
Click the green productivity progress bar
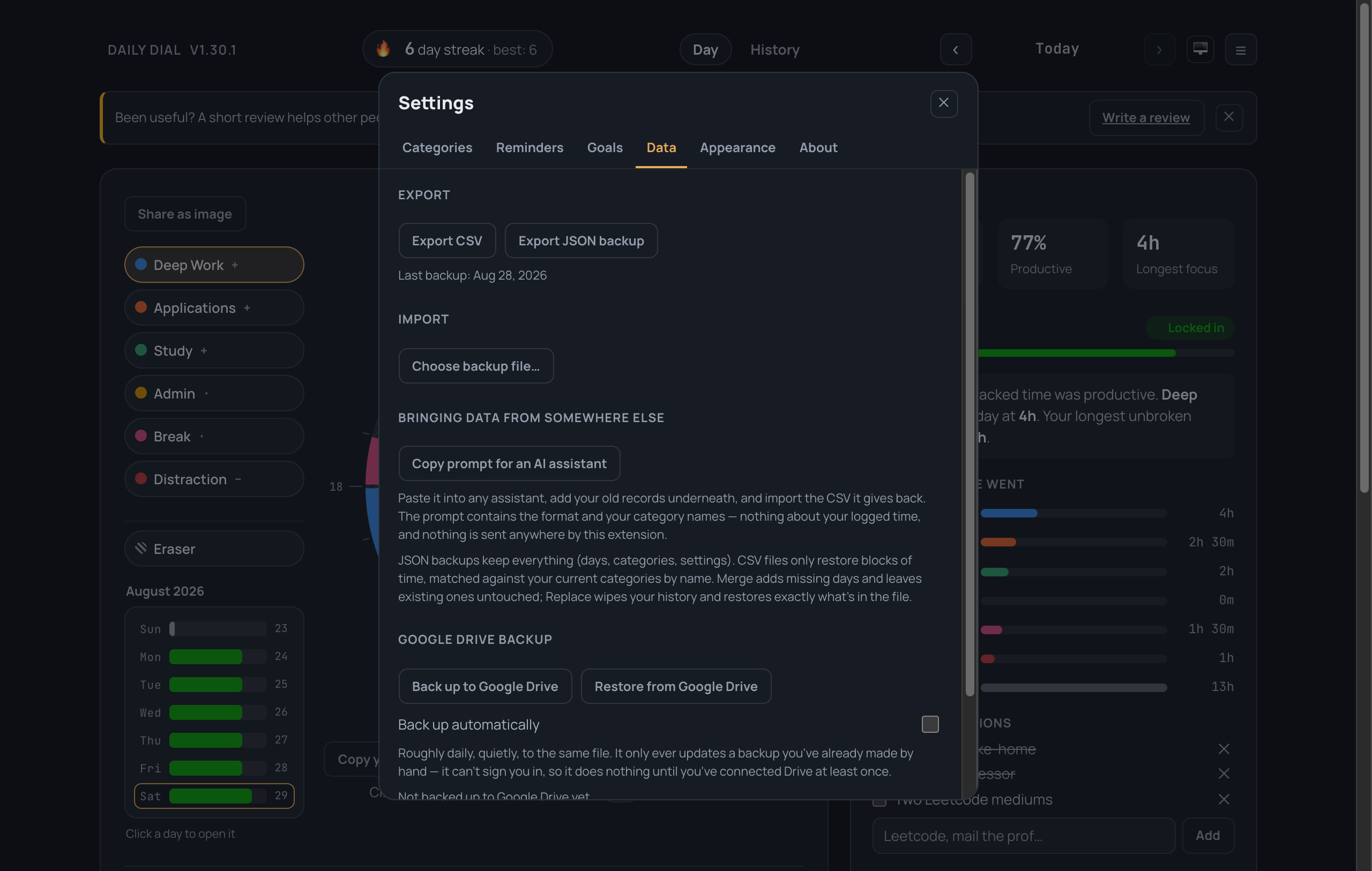[x=1076, y=353]
